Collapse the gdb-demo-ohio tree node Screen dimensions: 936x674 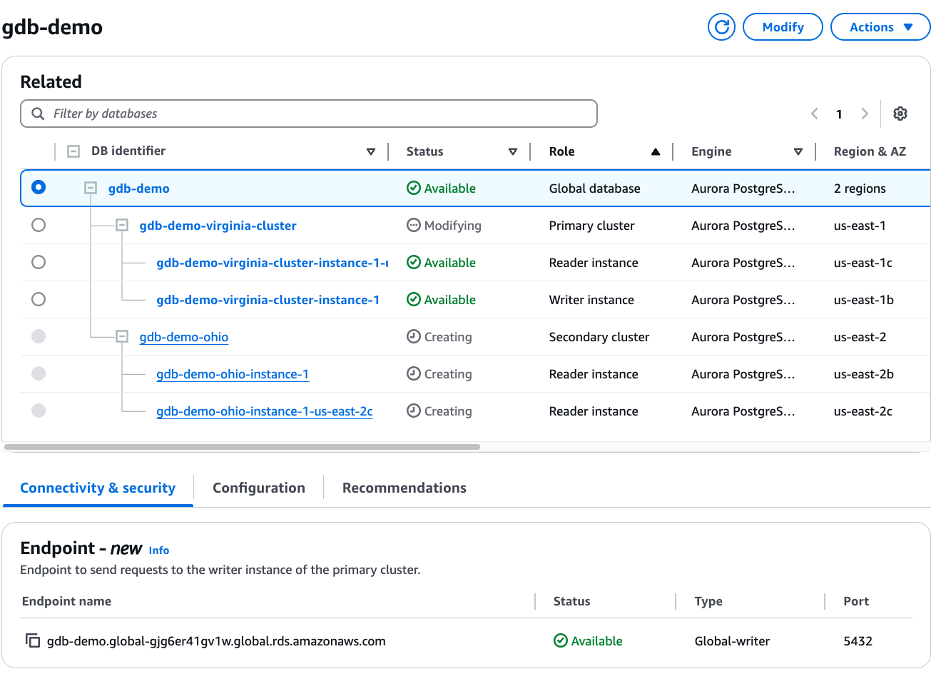(x=122, y=337)
